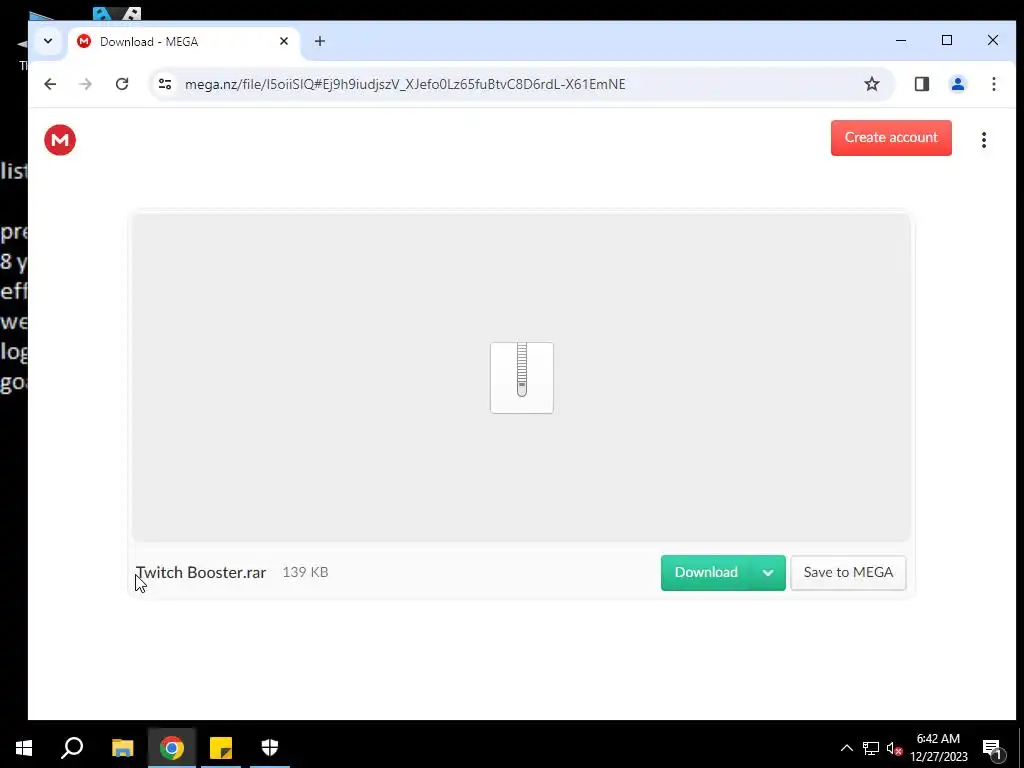Bookmark this page with the star icon
Screen dimensions: 1024x768
click(872, 84)
